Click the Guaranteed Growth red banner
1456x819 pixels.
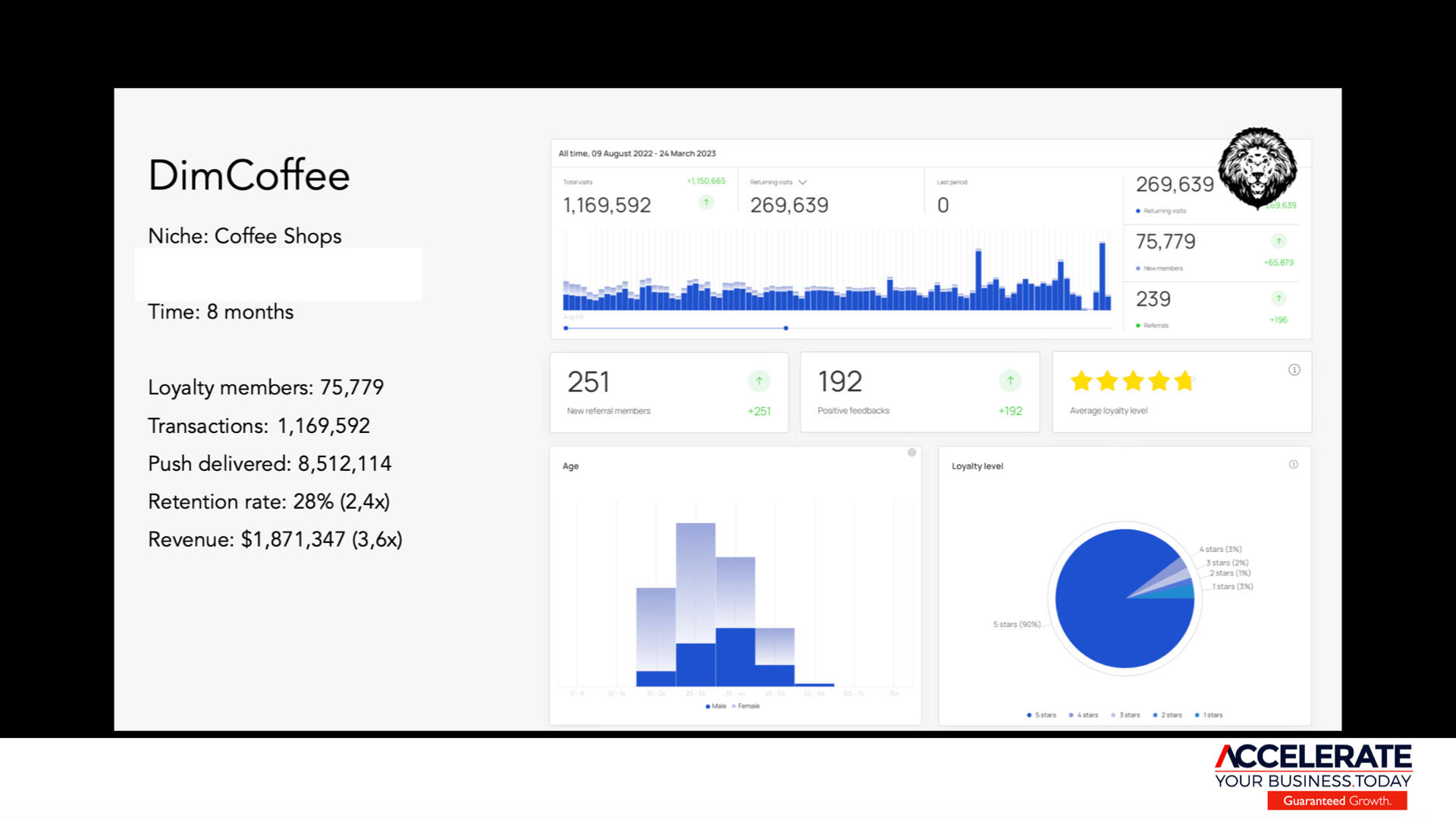click(x=1336, y=801)
